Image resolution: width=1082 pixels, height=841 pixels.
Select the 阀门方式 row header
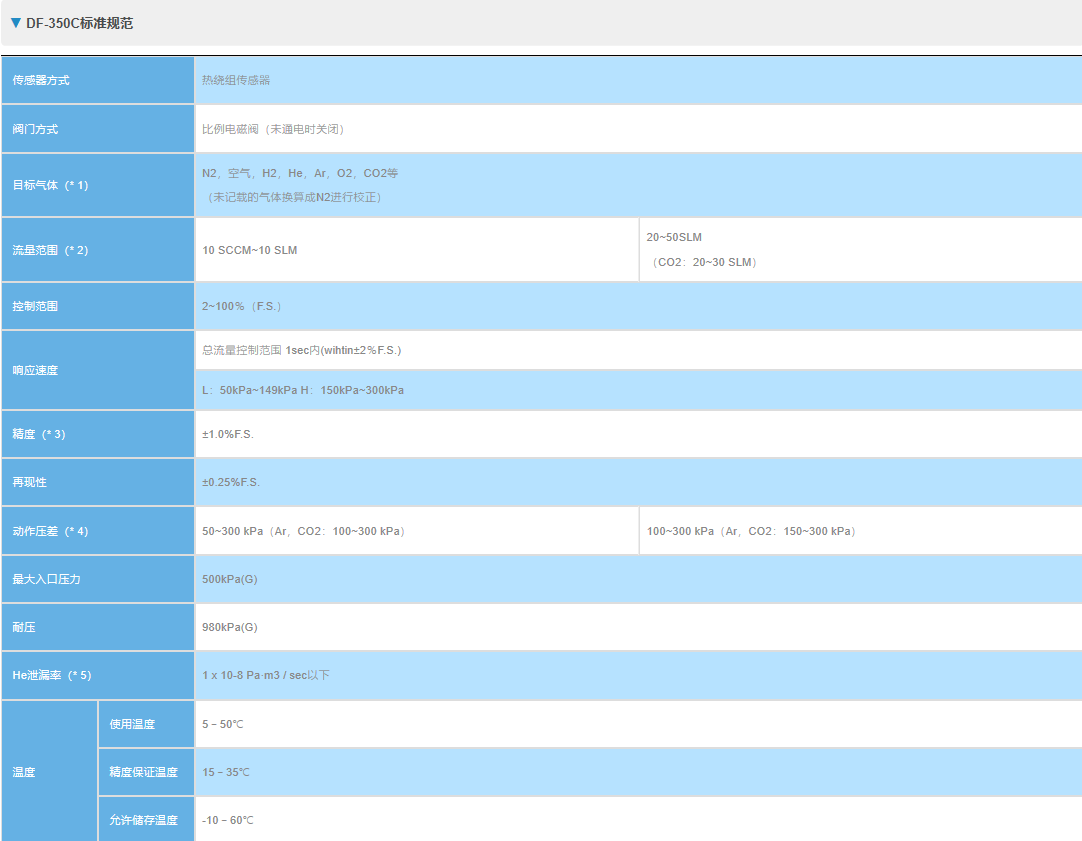(98, 129)
